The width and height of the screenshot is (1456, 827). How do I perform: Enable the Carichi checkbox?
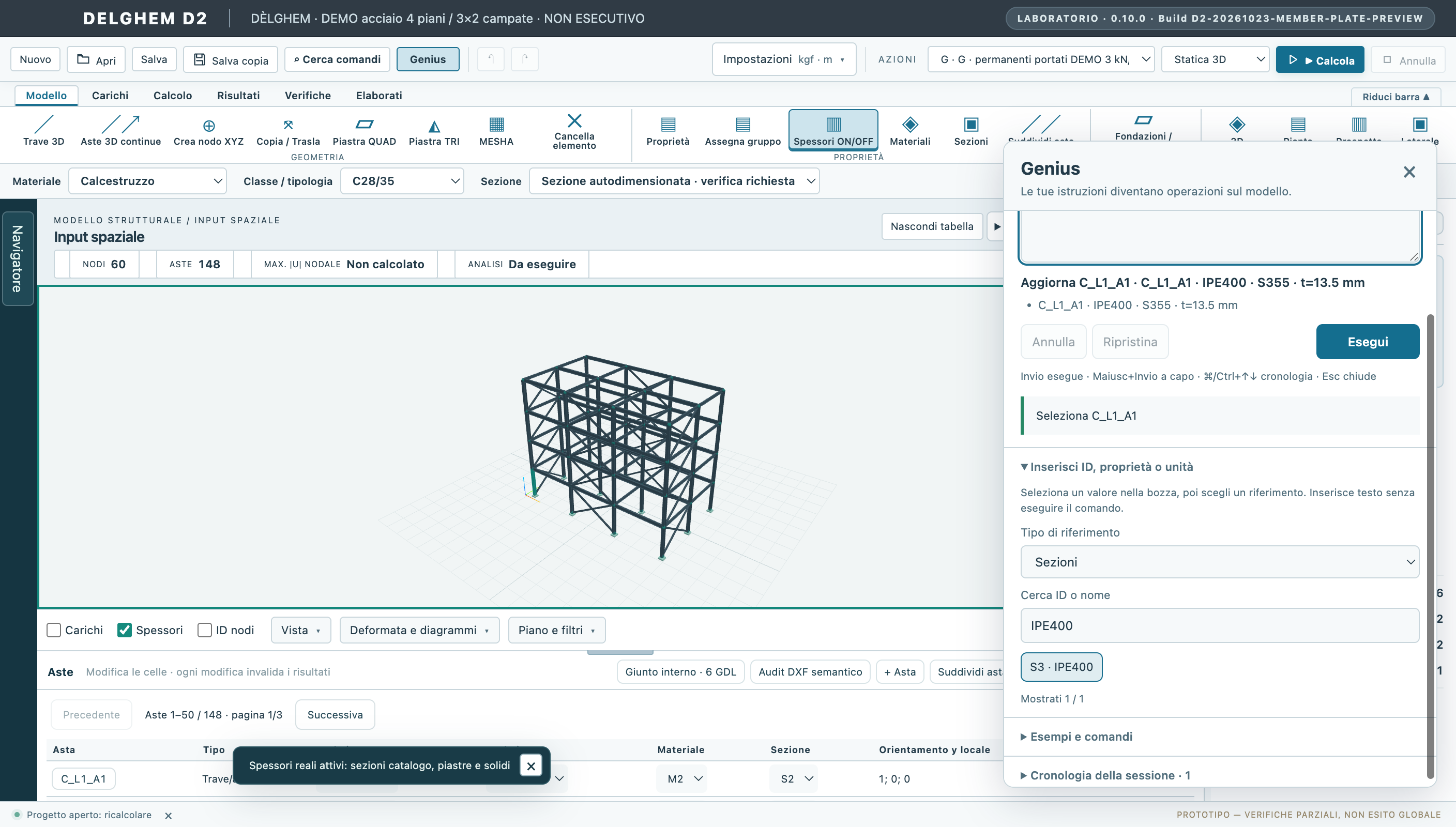tap(54, 630)
